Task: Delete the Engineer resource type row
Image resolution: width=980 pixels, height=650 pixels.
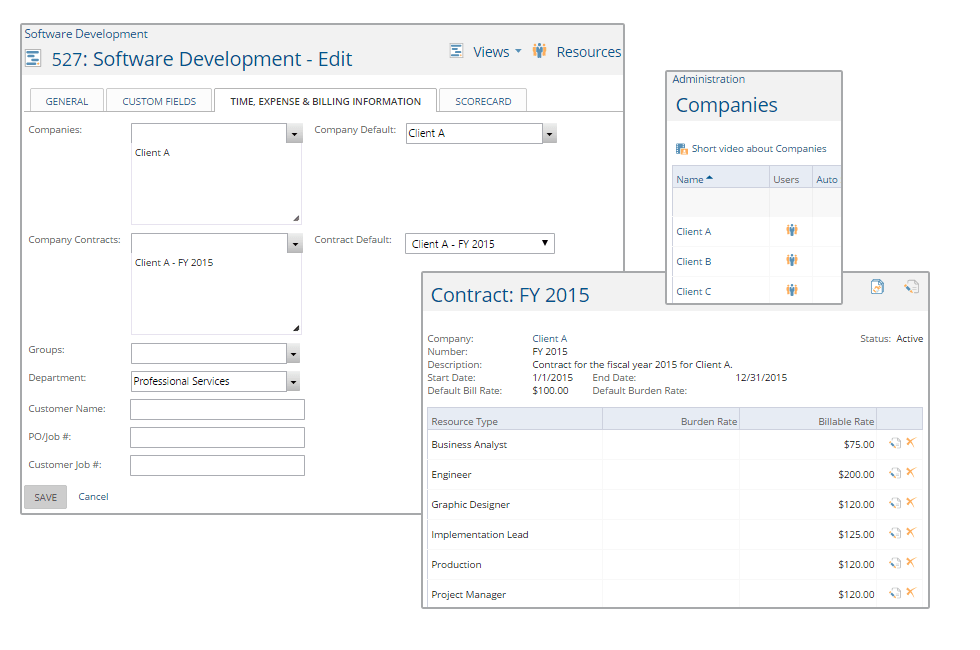Action: tap(908, 473)
